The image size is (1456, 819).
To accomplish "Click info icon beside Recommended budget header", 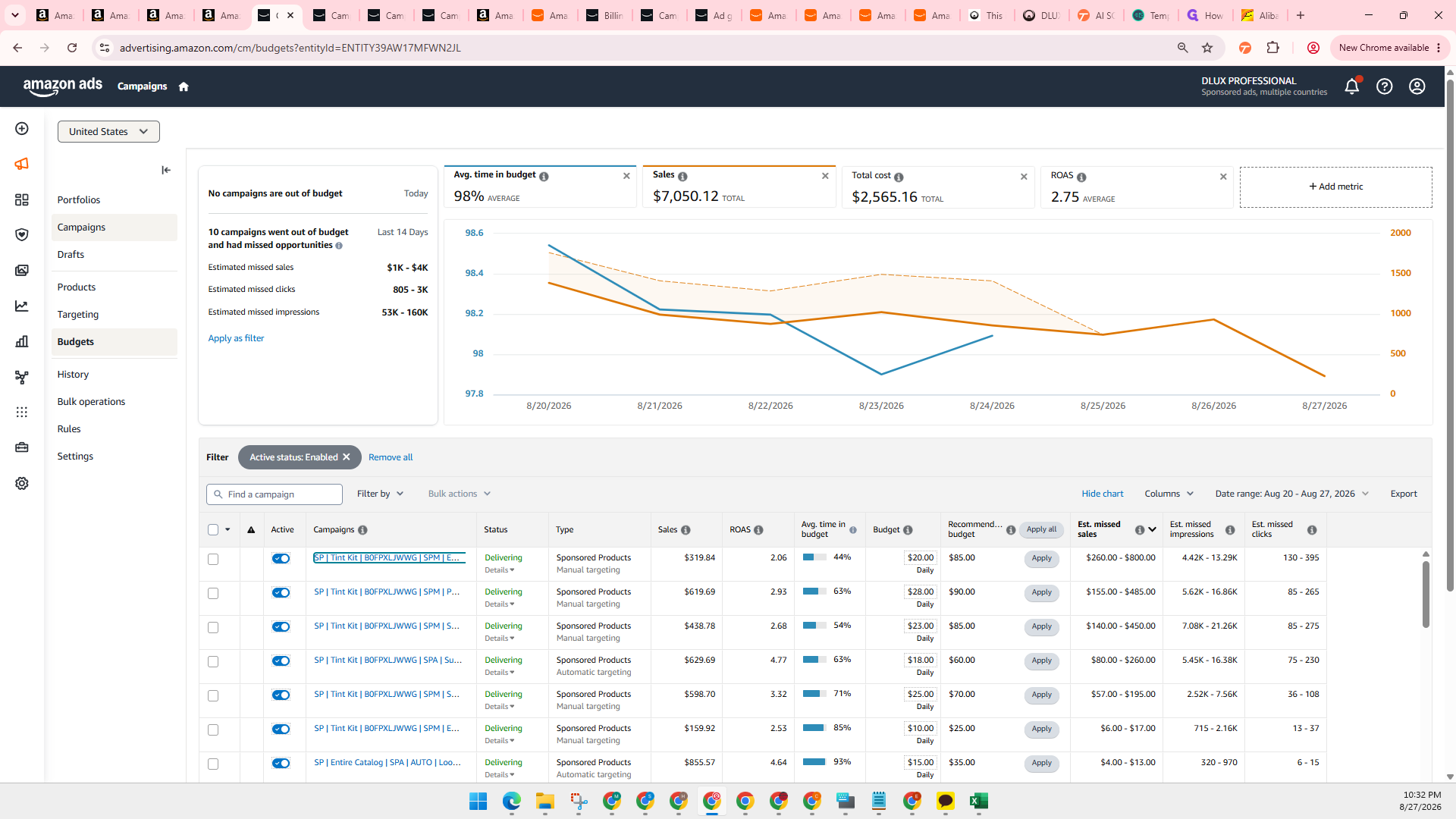I will click(1011, 530).
